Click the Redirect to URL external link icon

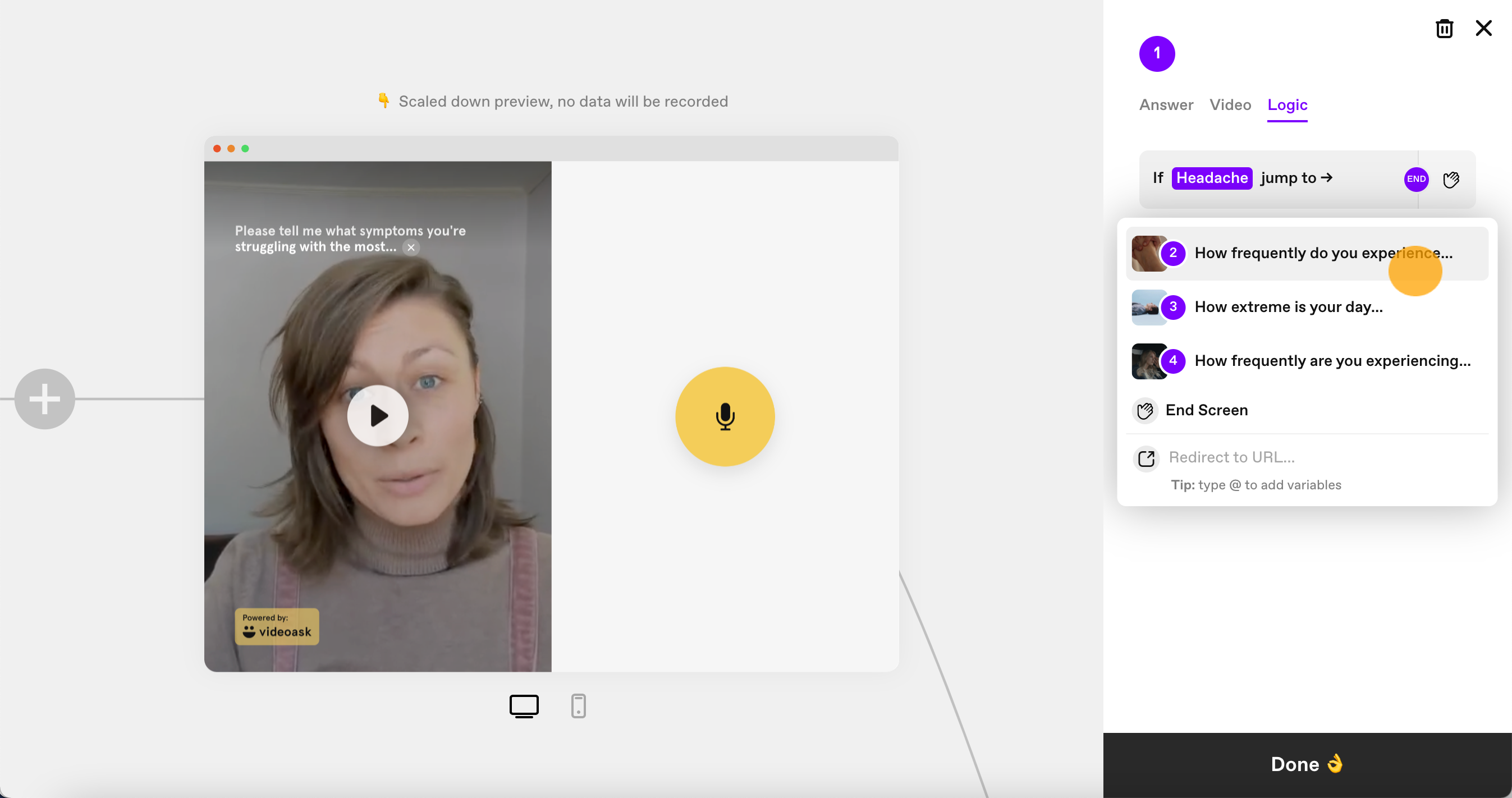1146,458
